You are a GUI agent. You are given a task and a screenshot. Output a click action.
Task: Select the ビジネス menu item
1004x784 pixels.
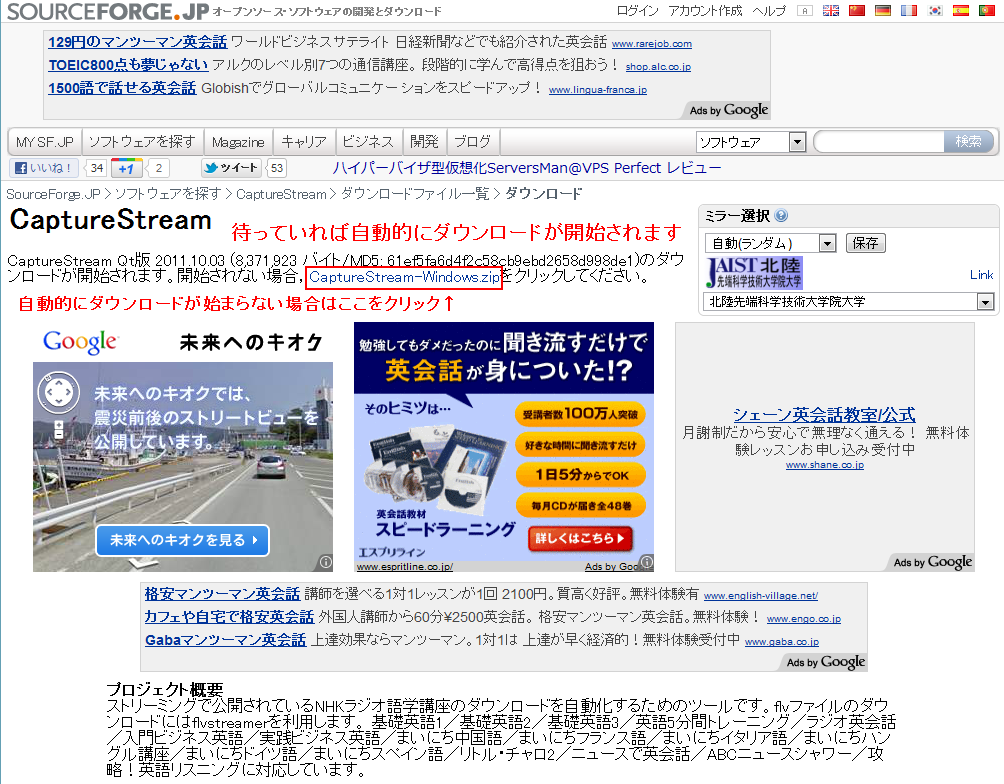click(368, 142)
